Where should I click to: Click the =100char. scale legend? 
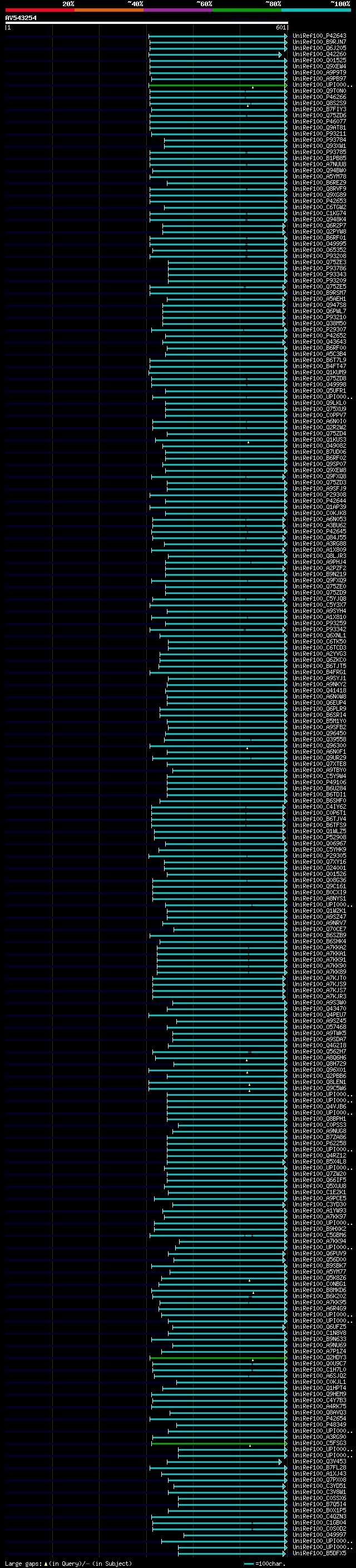pos(264,1563)
